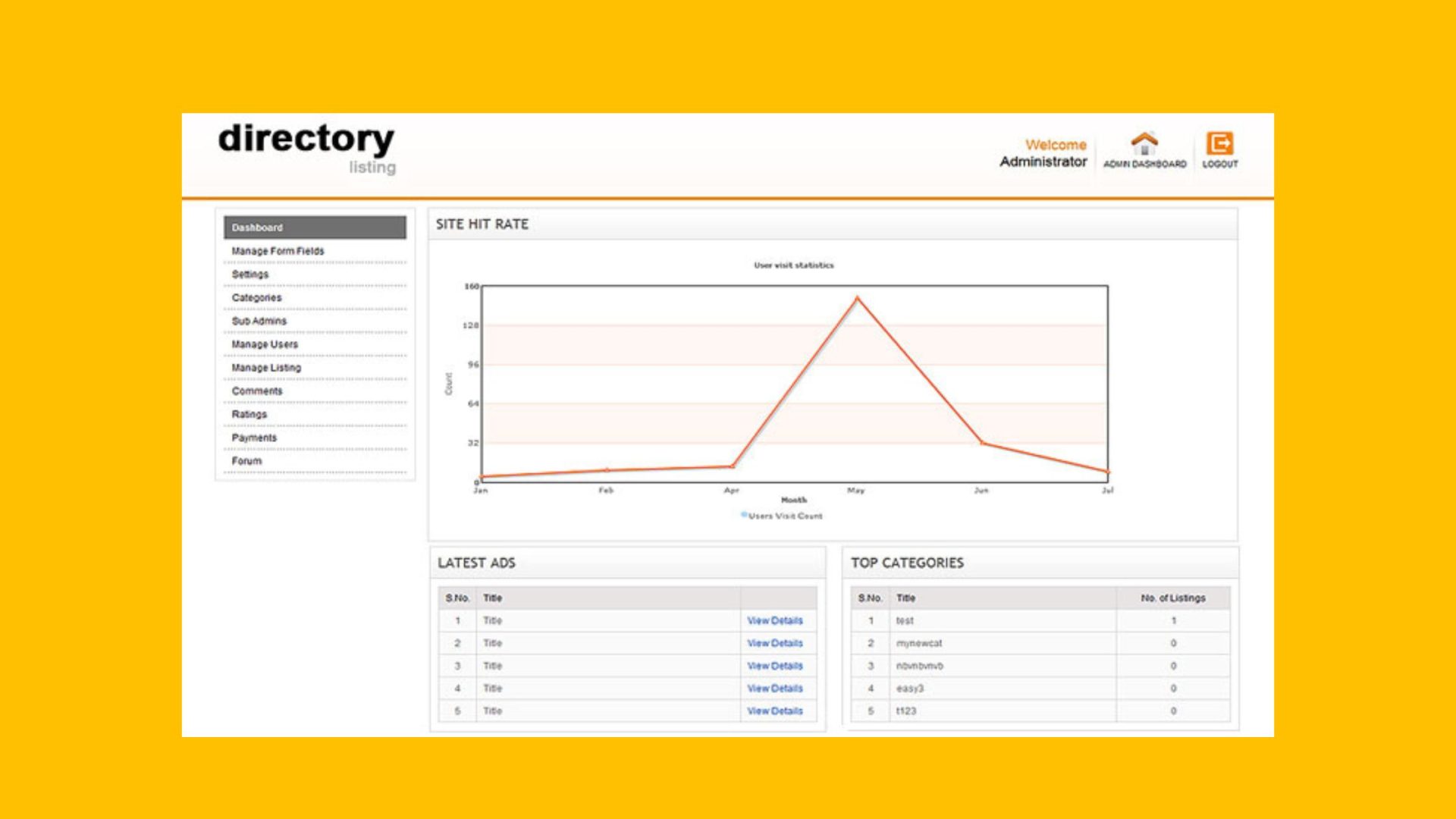Screen dimensions: 1456x819
Task: Select the test category row
Action: 905,620
